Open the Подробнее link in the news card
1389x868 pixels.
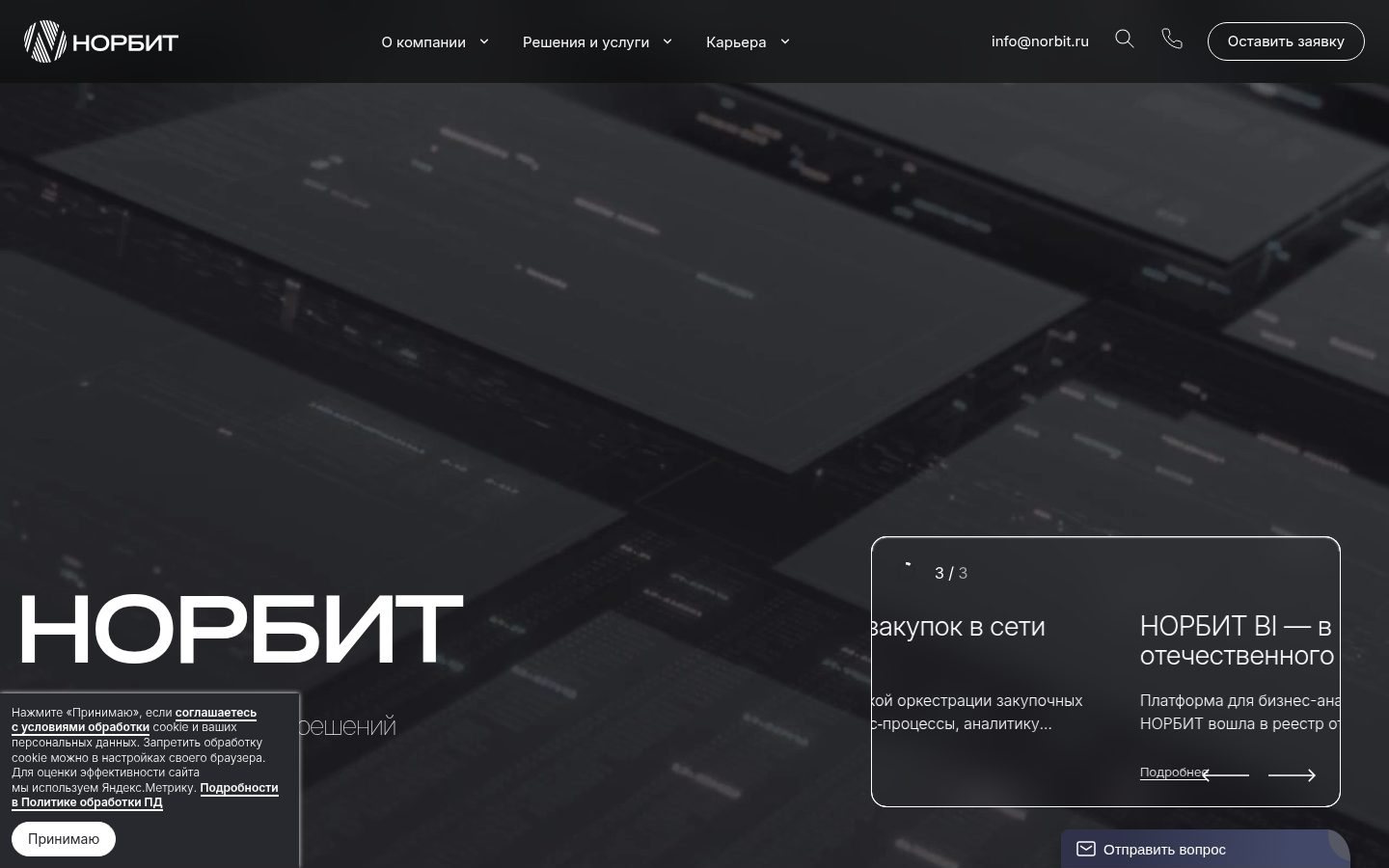point(1173,773)
